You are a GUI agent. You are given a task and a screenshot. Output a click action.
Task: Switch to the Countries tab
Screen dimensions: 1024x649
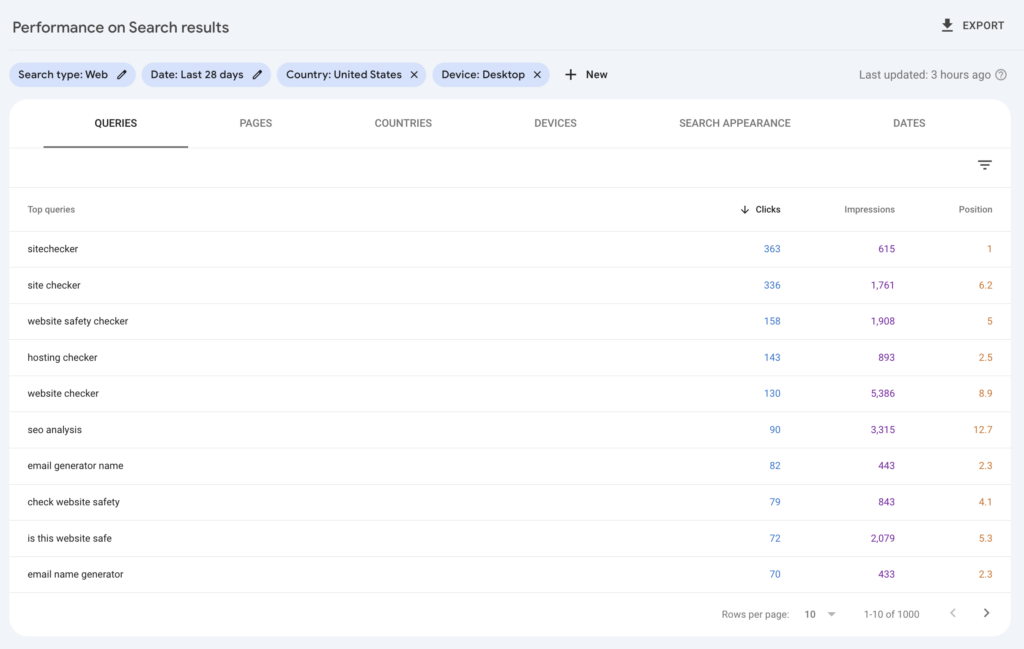coord(403,123)
